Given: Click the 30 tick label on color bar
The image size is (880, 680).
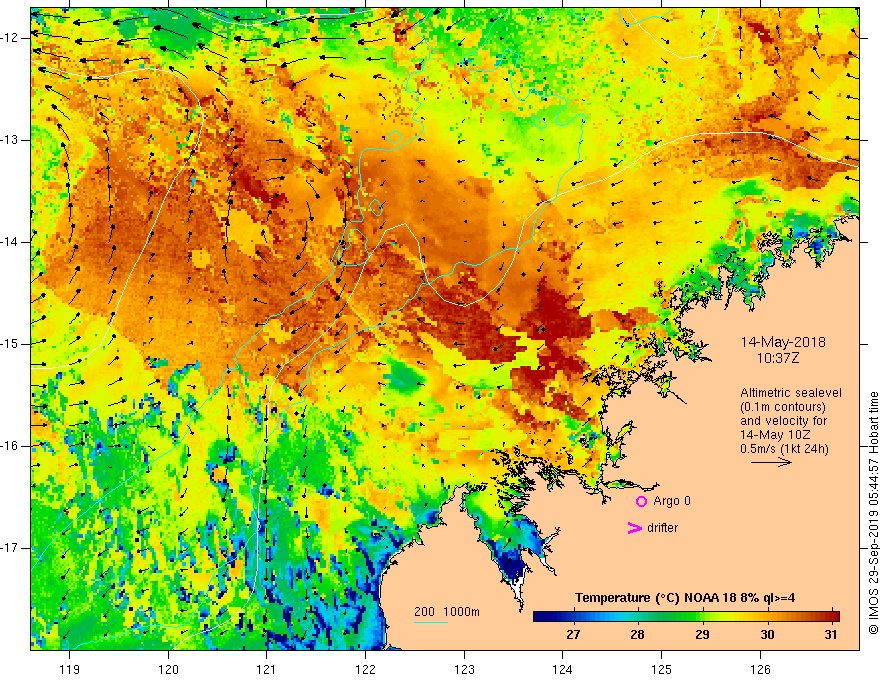Looking at the screenshot, I should click(767, 635).
